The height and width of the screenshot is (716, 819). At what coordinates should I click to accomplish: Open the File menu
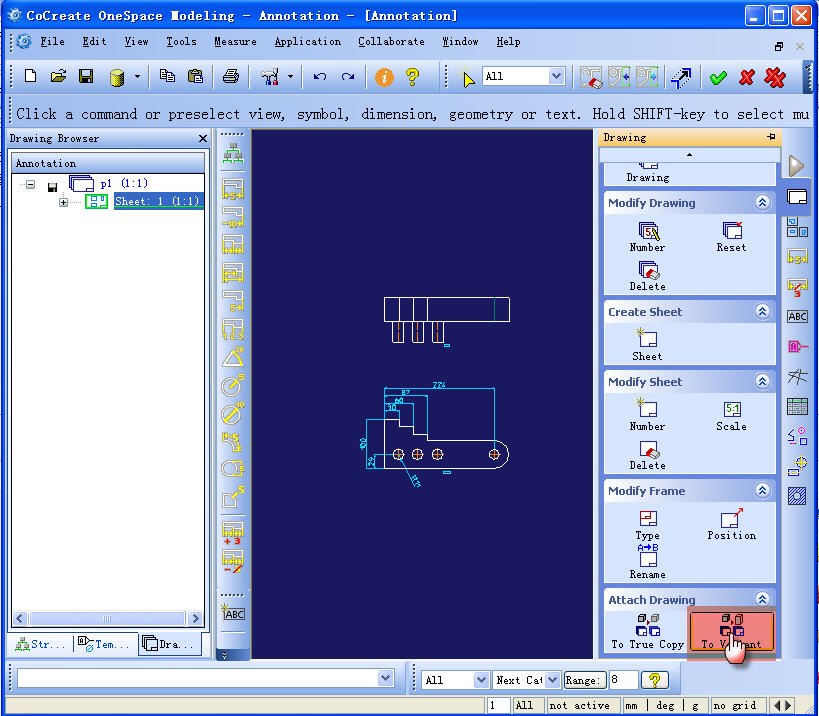pos(52,42)
